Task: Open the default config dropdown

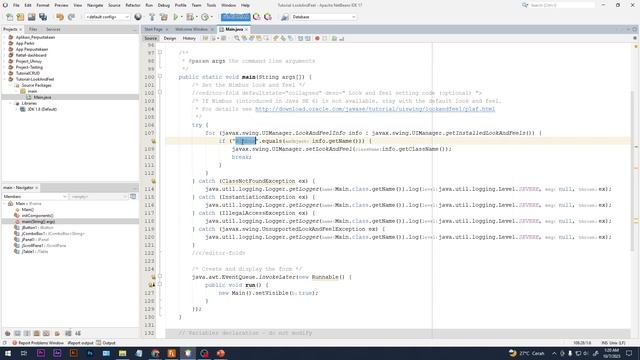Action: coord(107,17)
